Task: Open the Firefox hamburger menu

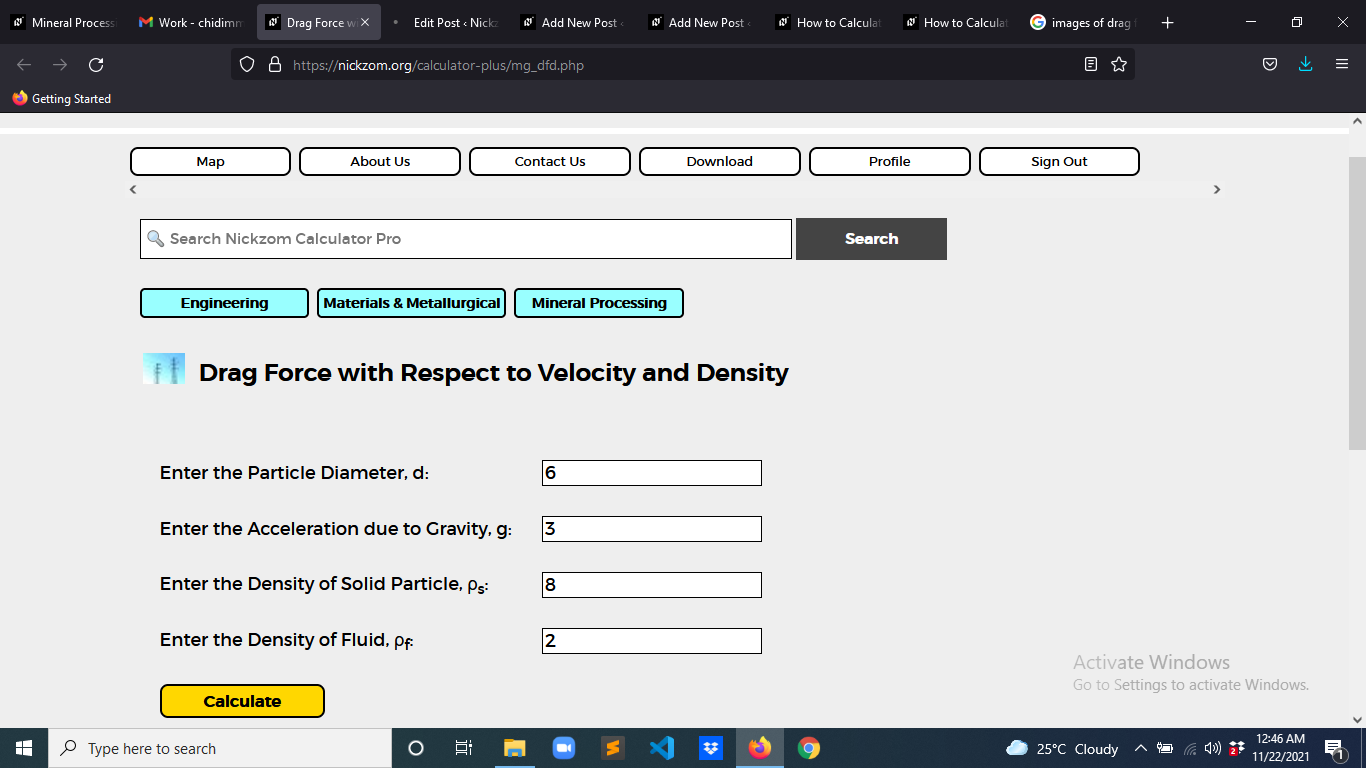Action: click(x=1342, y=65)
